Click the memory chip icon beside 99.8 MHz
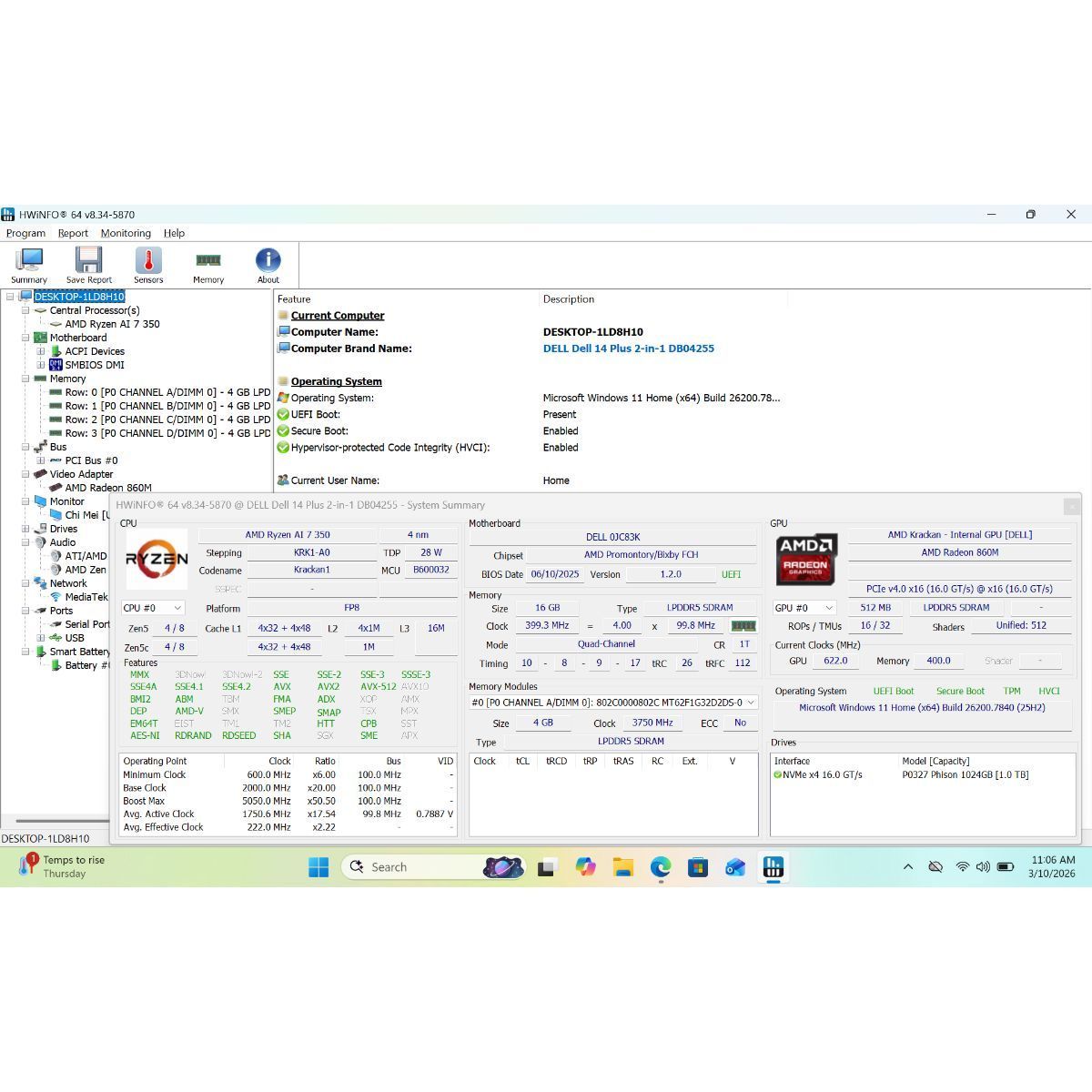This screenshot has height=1092, width=1092. click(x=743, y=626)
